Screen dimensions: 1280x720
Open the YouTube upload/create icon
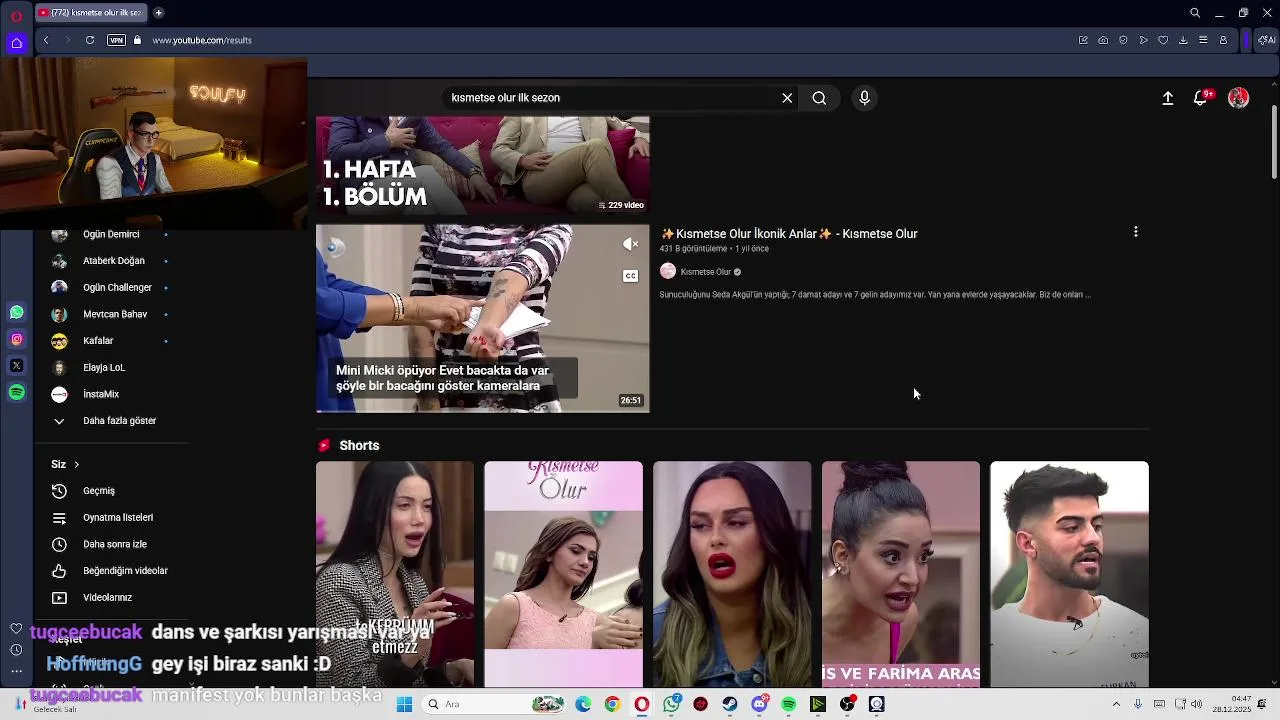[x=1167, y=98]
